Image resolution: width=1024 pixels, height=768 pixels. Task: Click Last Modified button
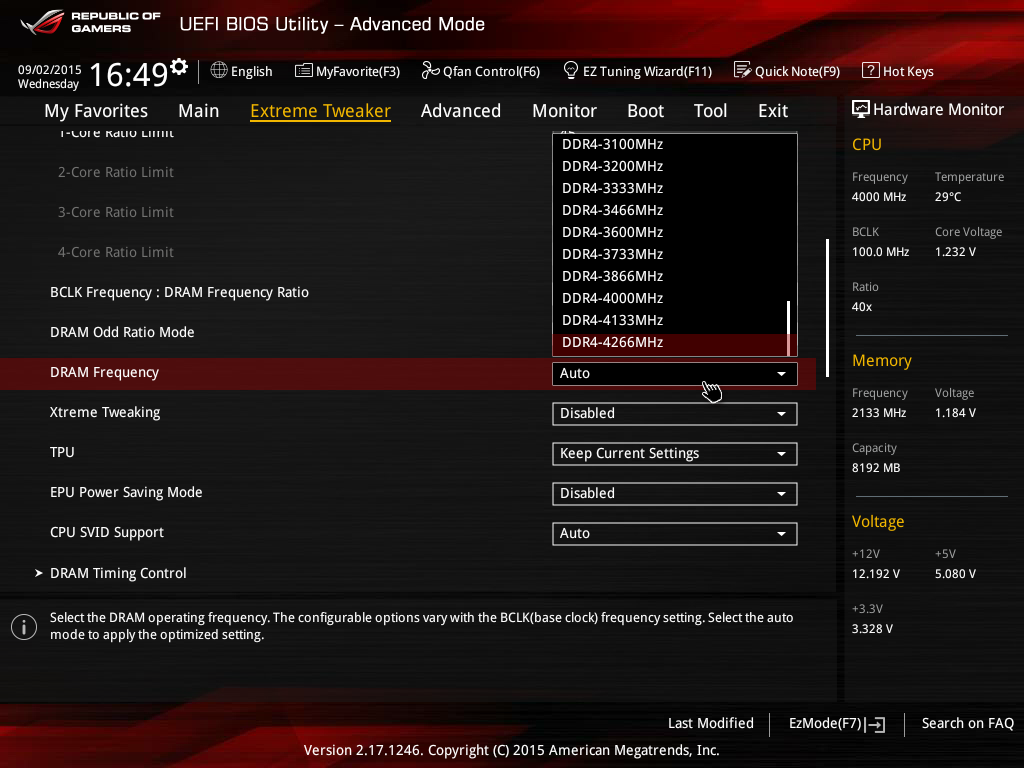[x=711, y=724]
